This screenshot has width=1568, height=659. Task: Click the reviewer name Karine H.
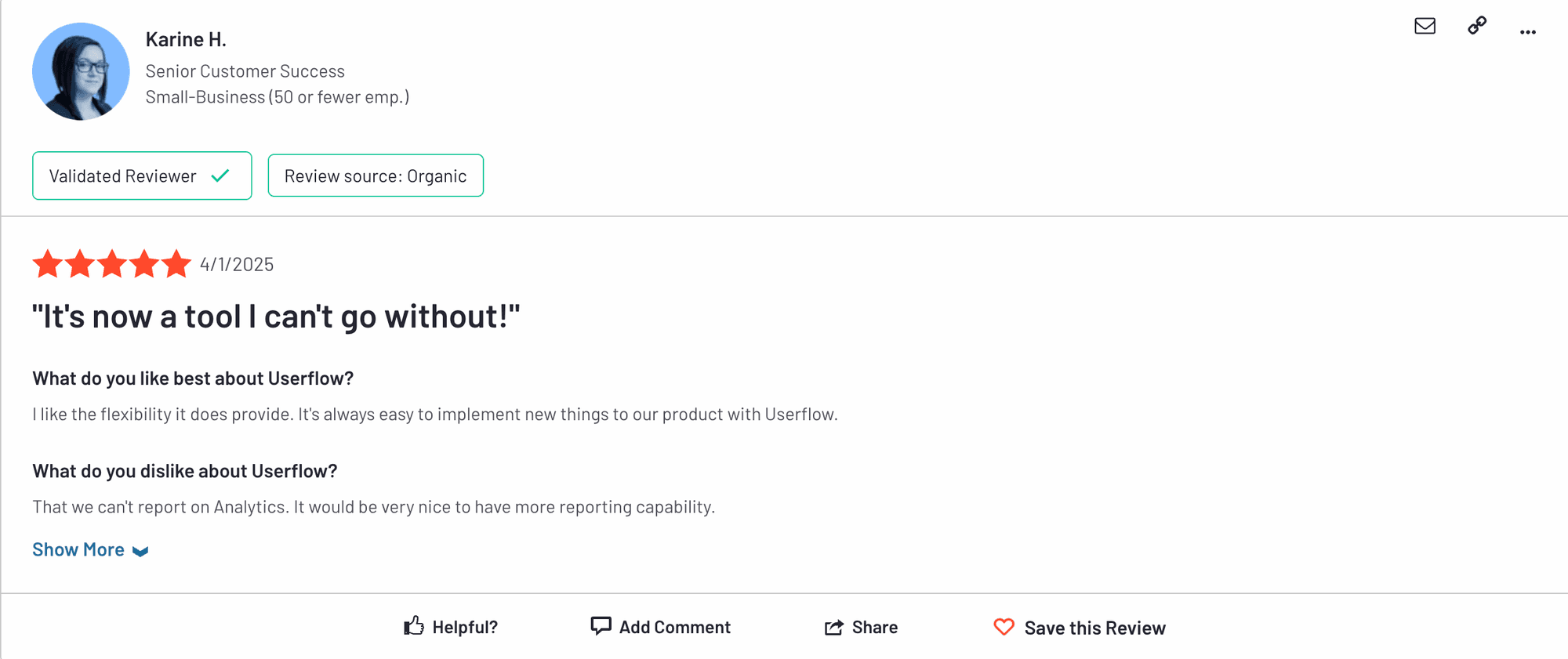pyautogui.click(x=186, y=39)
